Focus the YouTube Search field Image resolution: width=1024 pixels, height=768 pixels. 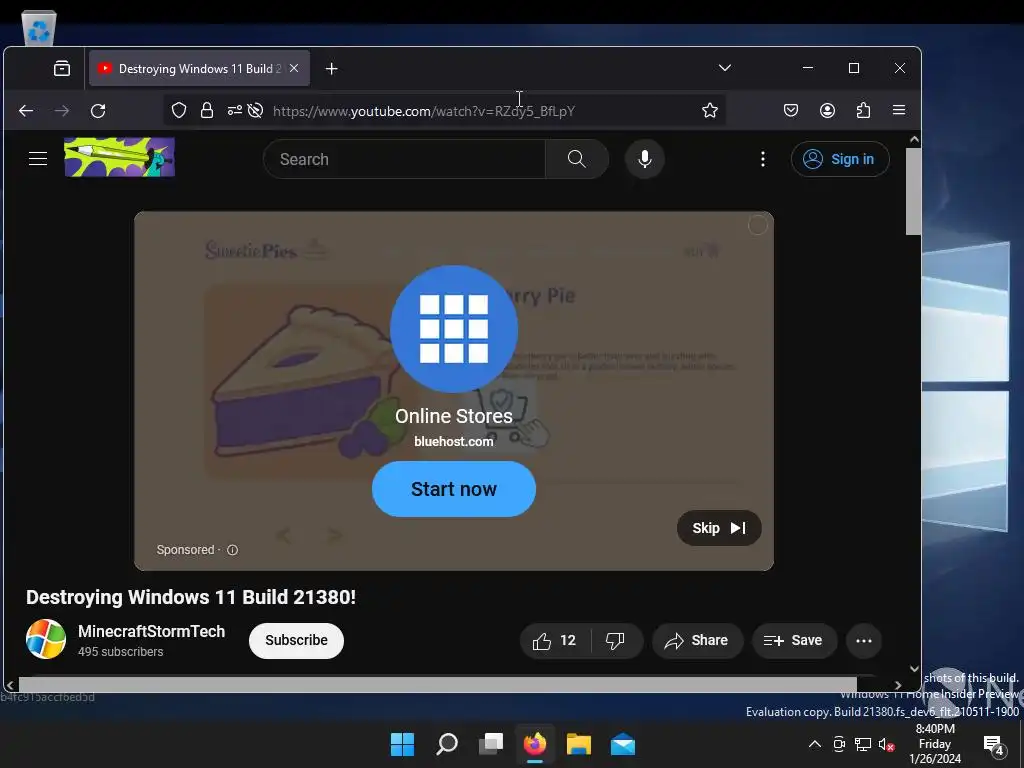point(404,159)
